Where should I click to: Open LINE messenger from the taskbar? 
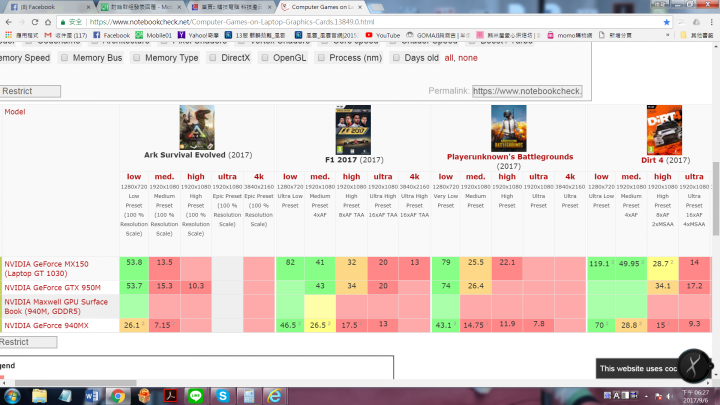point(196,396)
